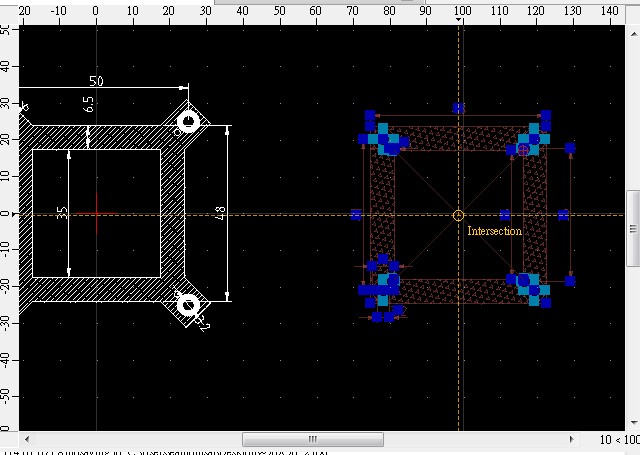
Task: Select the 35 vertical dimension text
Action: tap(63, 213)
